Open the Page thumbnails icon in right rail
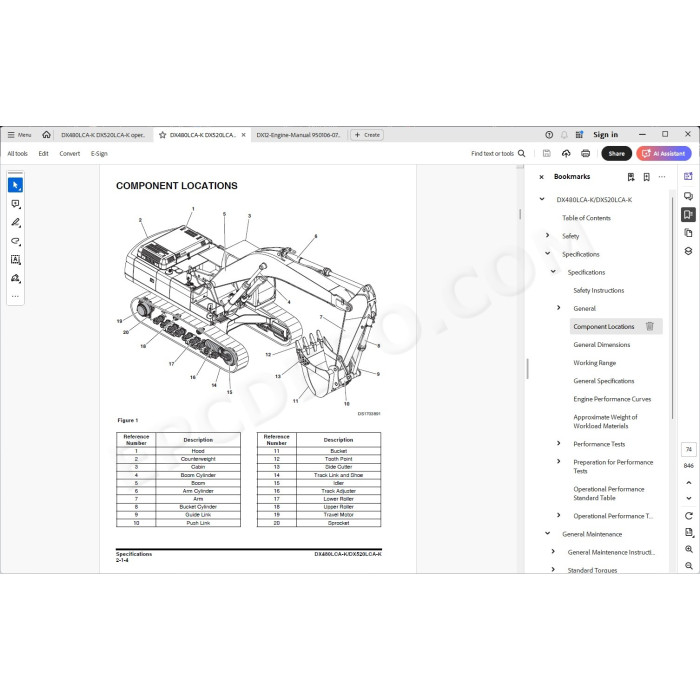The image size is (700, 700). 688,233
